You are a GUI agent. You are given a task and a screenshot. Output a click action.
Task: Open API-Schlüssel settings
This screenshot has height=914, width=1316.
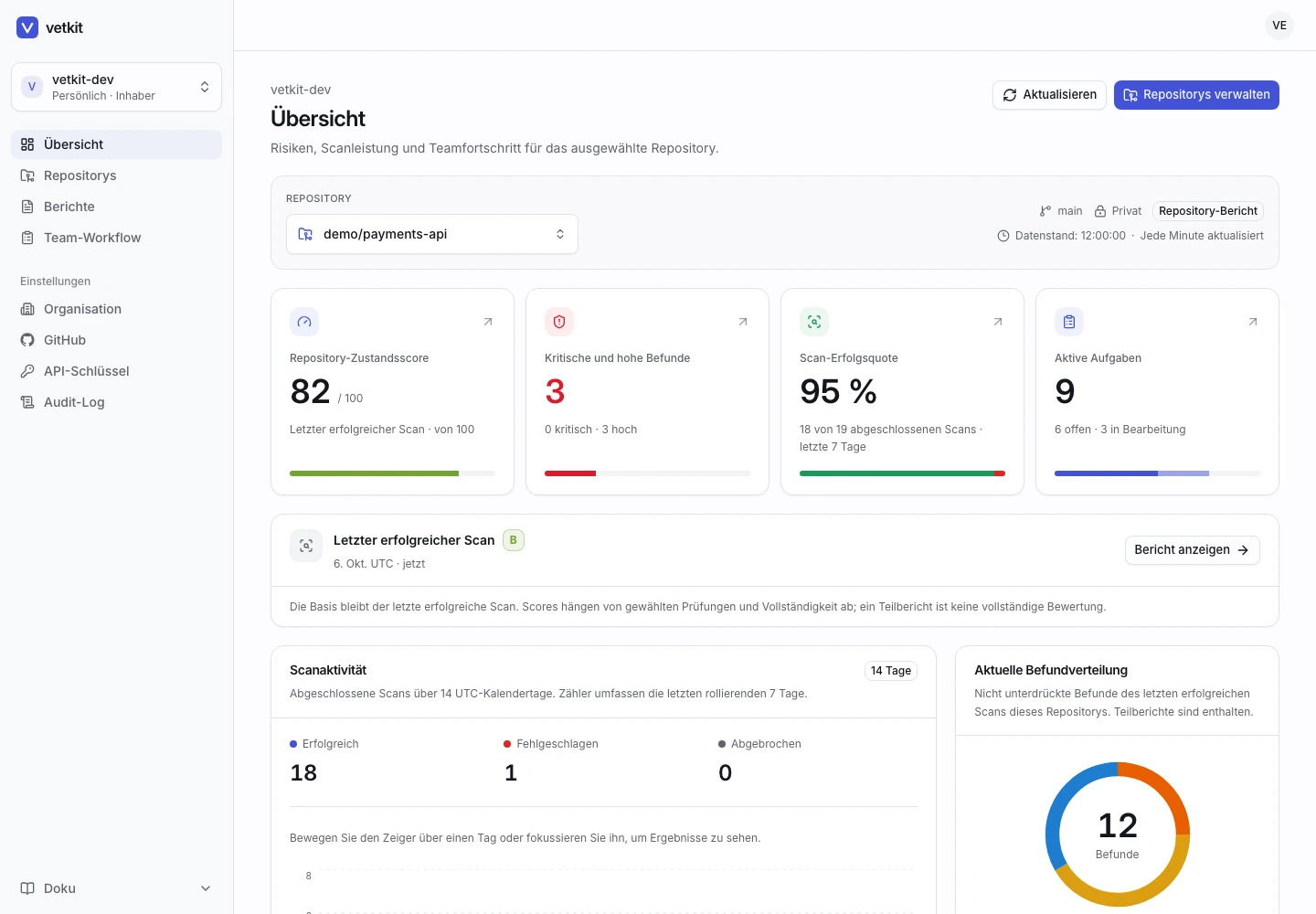[117, 371]
